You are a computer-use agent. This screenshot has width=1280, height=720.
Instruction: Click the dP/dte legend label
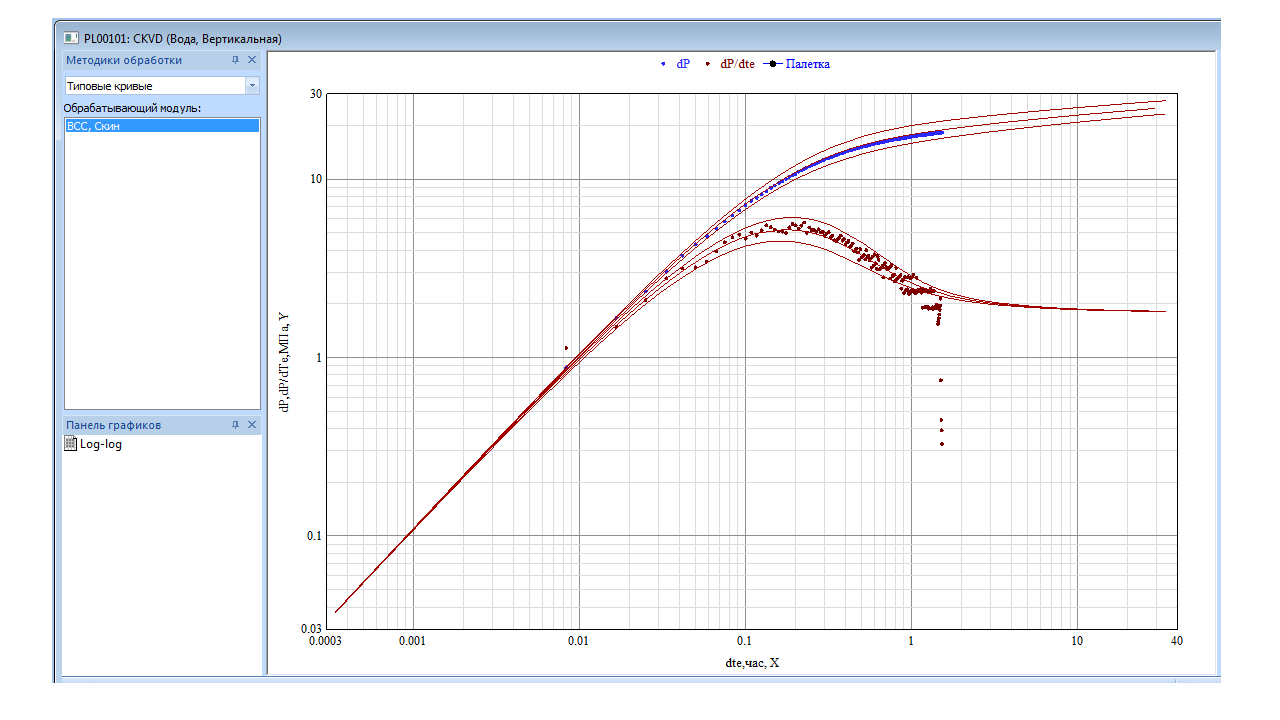click(737, 64)
